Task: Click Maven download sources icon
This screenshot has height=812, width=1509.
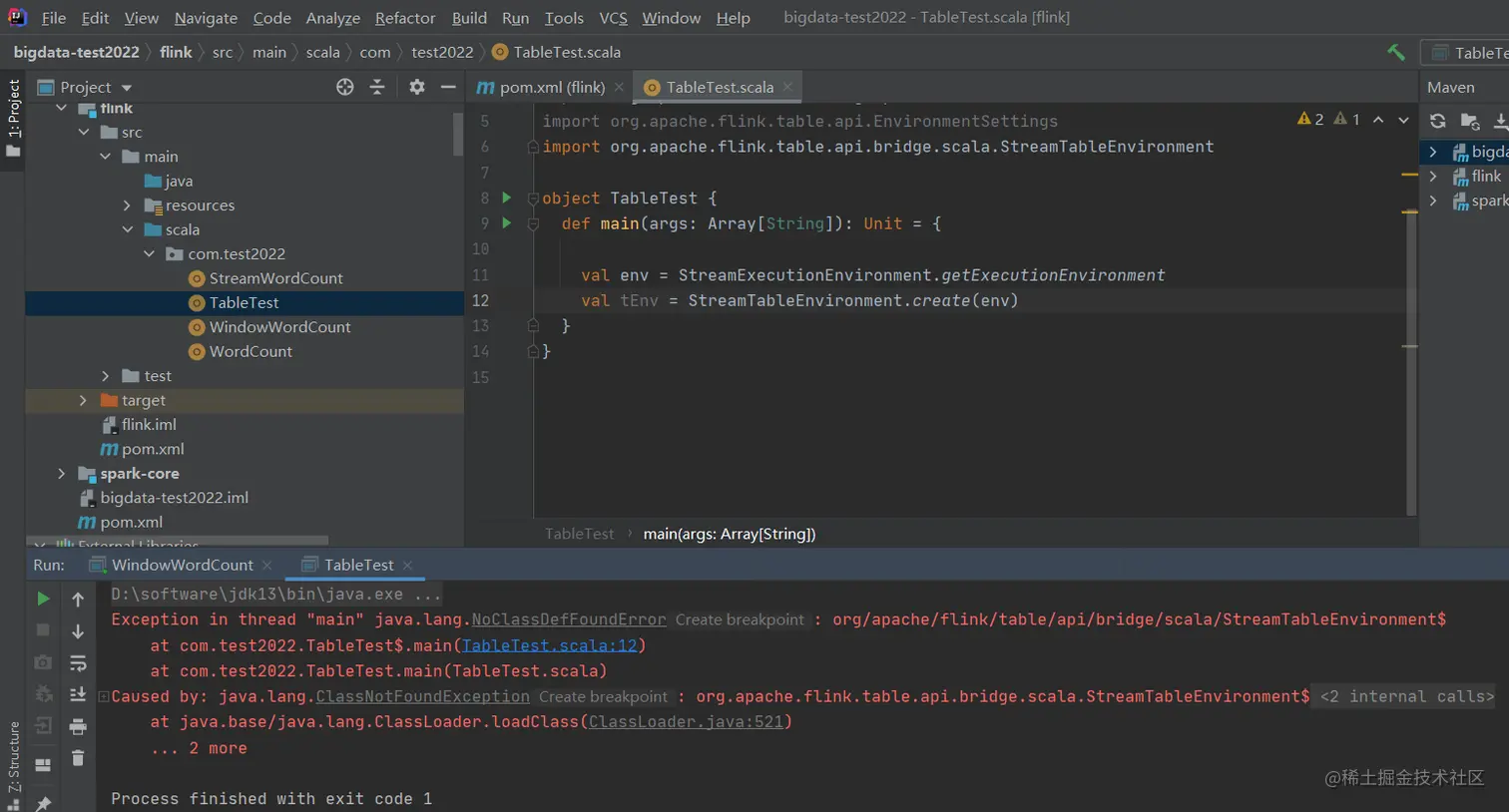Action: coord(1500,121)
